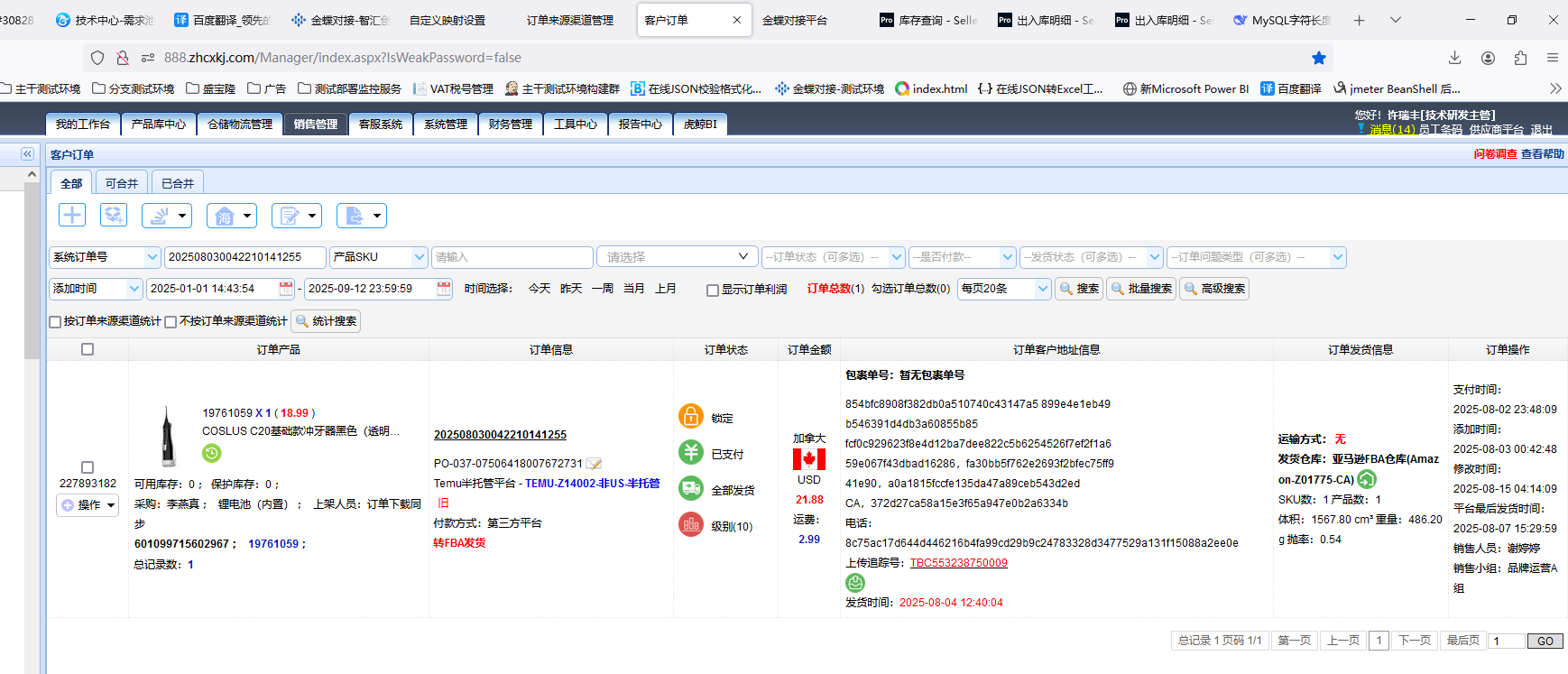The width and height of the screenshot is (1568, 674).
Task: Toggle the 显示订单利润 checkbox
Action: (713, 291)
